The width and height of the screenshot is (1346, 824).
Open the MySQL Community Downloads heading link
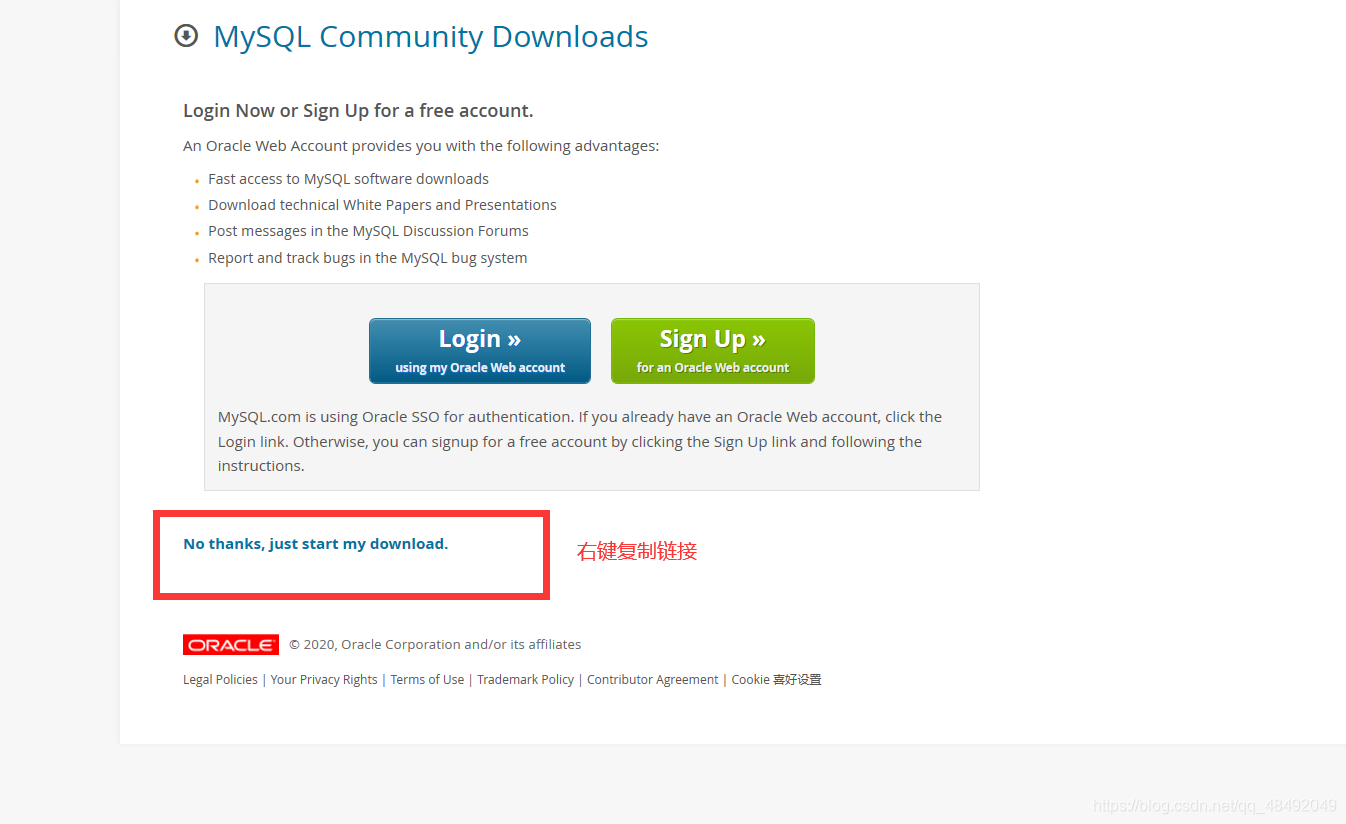pos(431,36)
